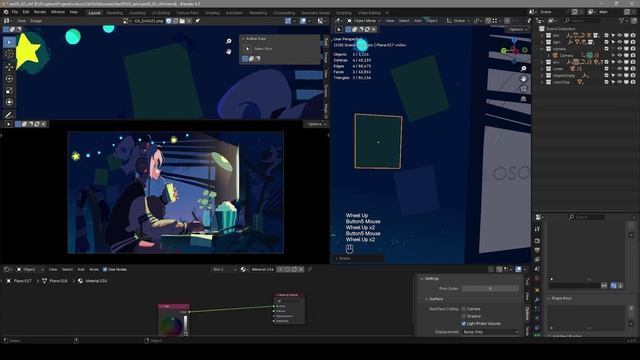The height and width of the screenshot is (360, 640).
Task: Open the Image menu in image editor header
Action: (x=36, y=20)
